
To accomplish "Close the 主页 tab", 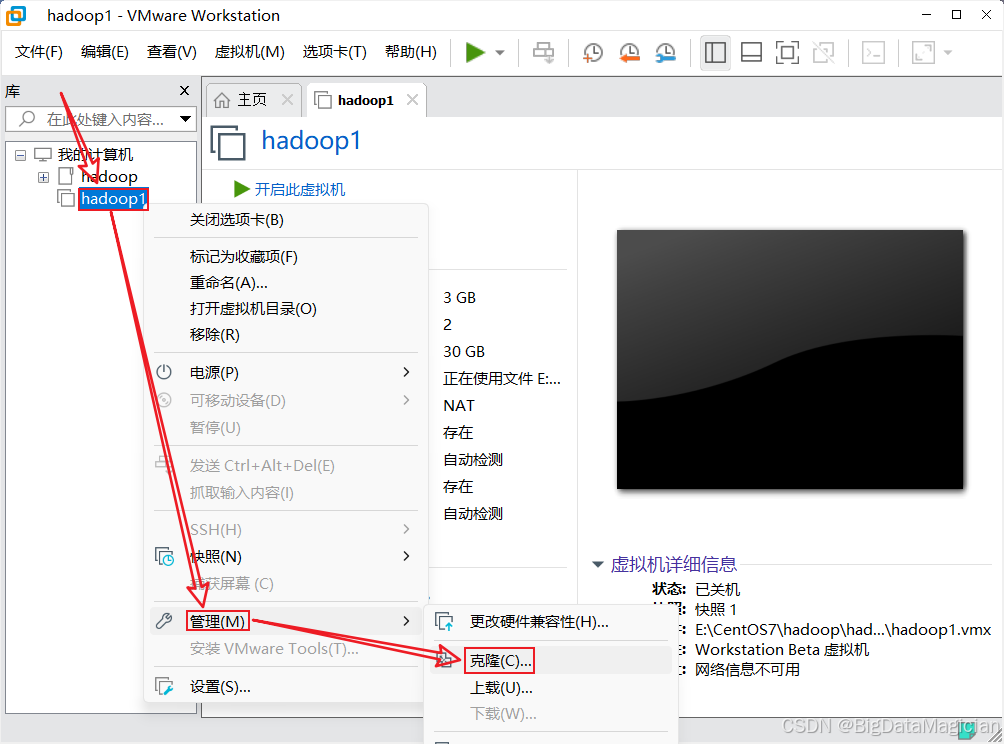I will [287, 100].
